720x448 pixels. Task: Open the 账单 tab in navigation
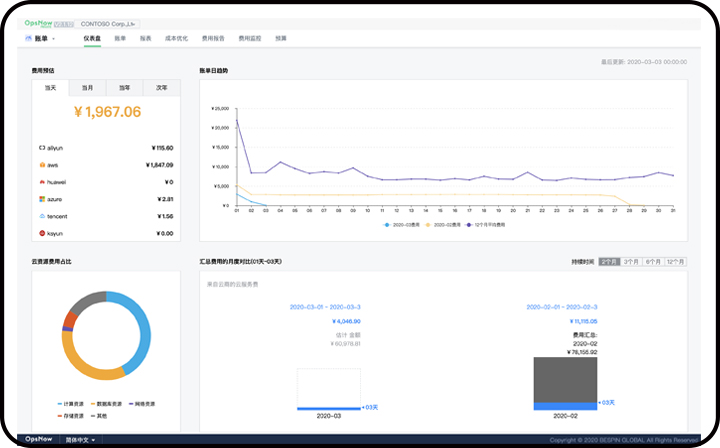click(x=120, y=39)
